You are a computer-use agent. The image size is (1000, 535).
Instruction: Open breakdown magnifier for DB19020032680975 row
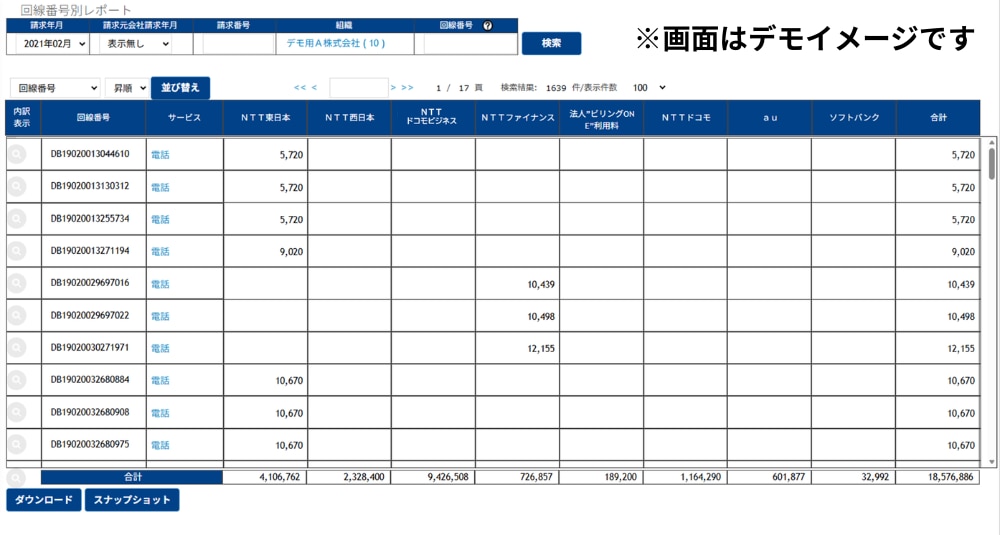pyautogui.click(x=17, y=444)
